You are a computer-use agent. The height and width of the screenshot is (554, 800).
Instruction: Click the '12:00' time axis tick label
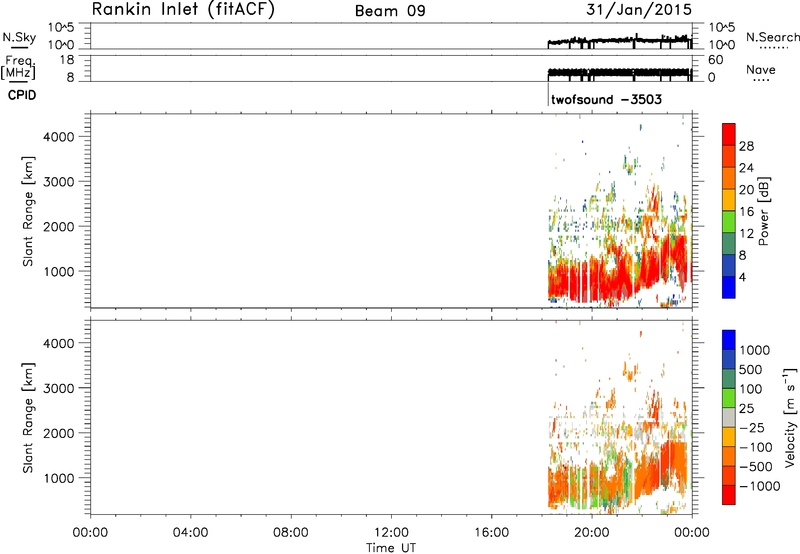point(391,533)
